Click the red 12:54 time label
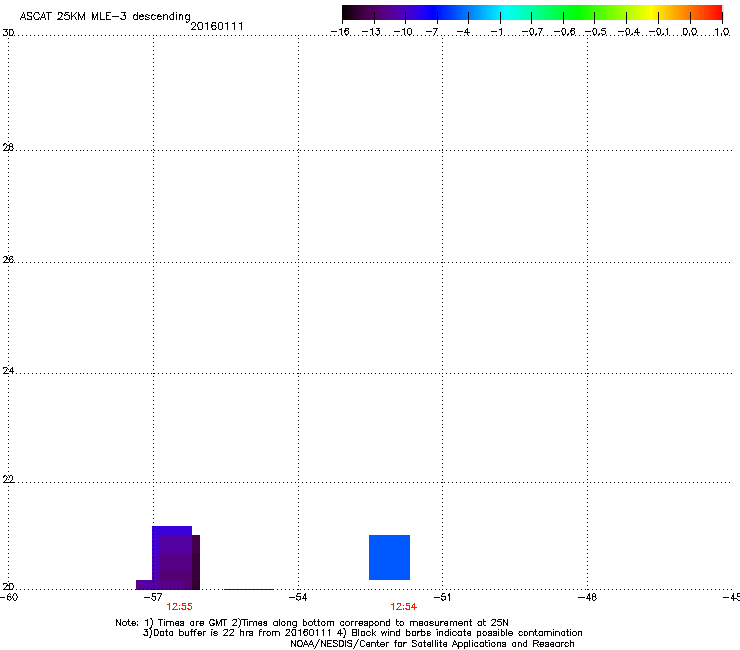Viewport: 740px width, 650px height. point(404,607)
